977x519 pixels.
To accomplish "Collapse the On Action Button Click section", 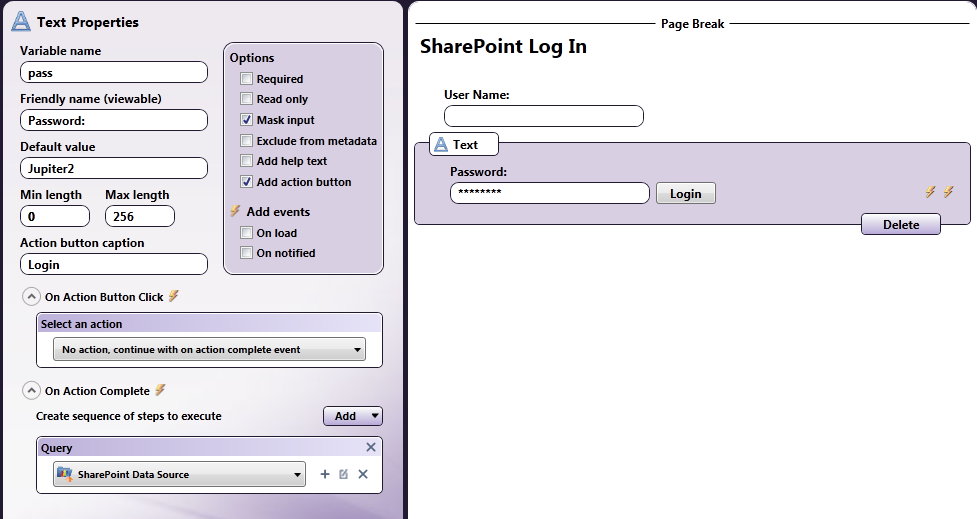I will pyautogui.click(x=31, y=297).
